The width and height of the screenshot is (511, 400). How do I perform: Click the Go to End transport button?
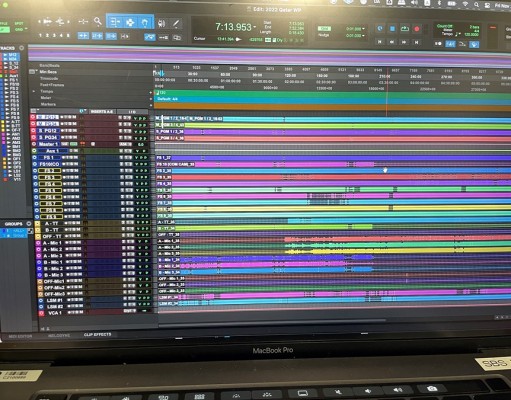coord(416,42)
